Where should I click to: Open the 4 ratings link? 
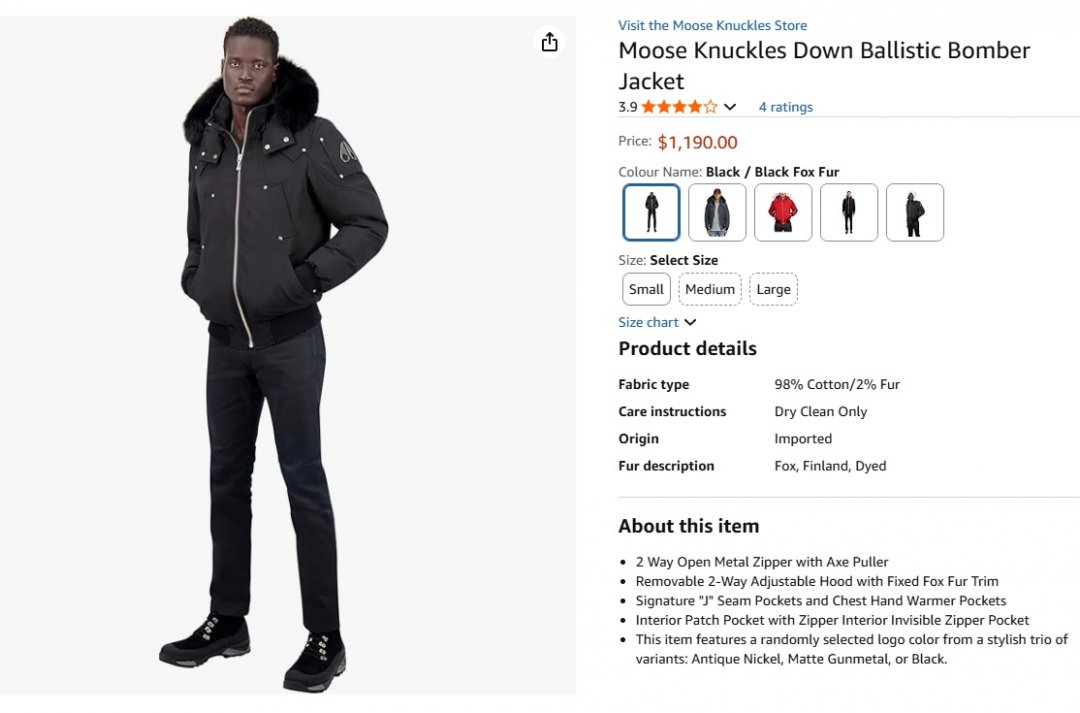(785, 107)
